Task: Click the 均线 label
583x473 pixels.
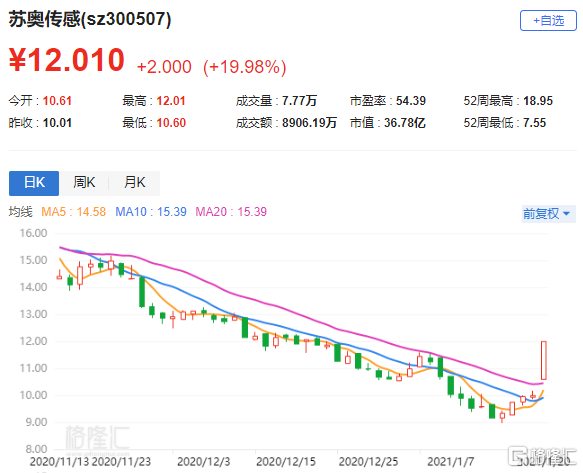Action: pyautogui.click(x=20, y=212)
